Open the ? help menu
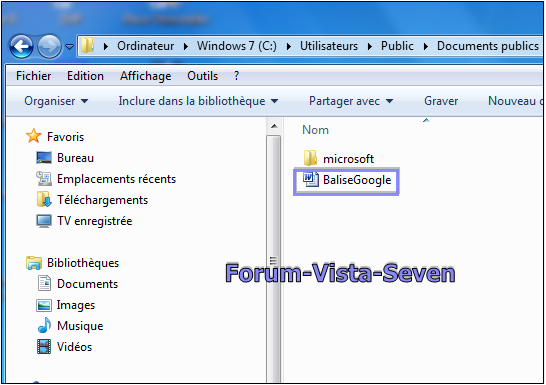This screenshot has width=546, height=385. pyautogui.click(x=237, y=76)
